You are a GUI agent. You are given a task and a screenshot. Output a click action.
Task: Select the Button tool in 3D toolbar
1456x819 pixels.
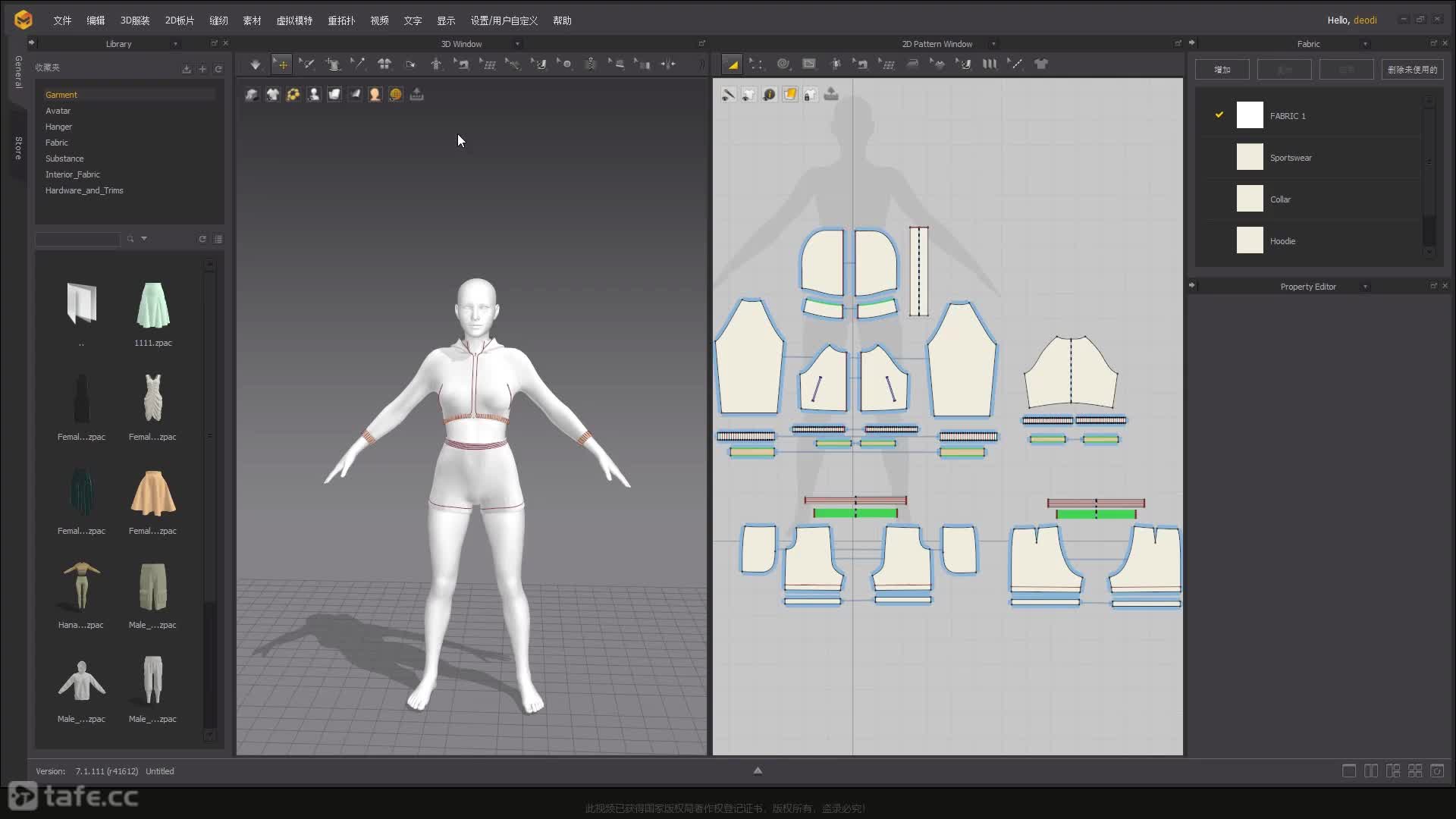[x=565, y=65]
